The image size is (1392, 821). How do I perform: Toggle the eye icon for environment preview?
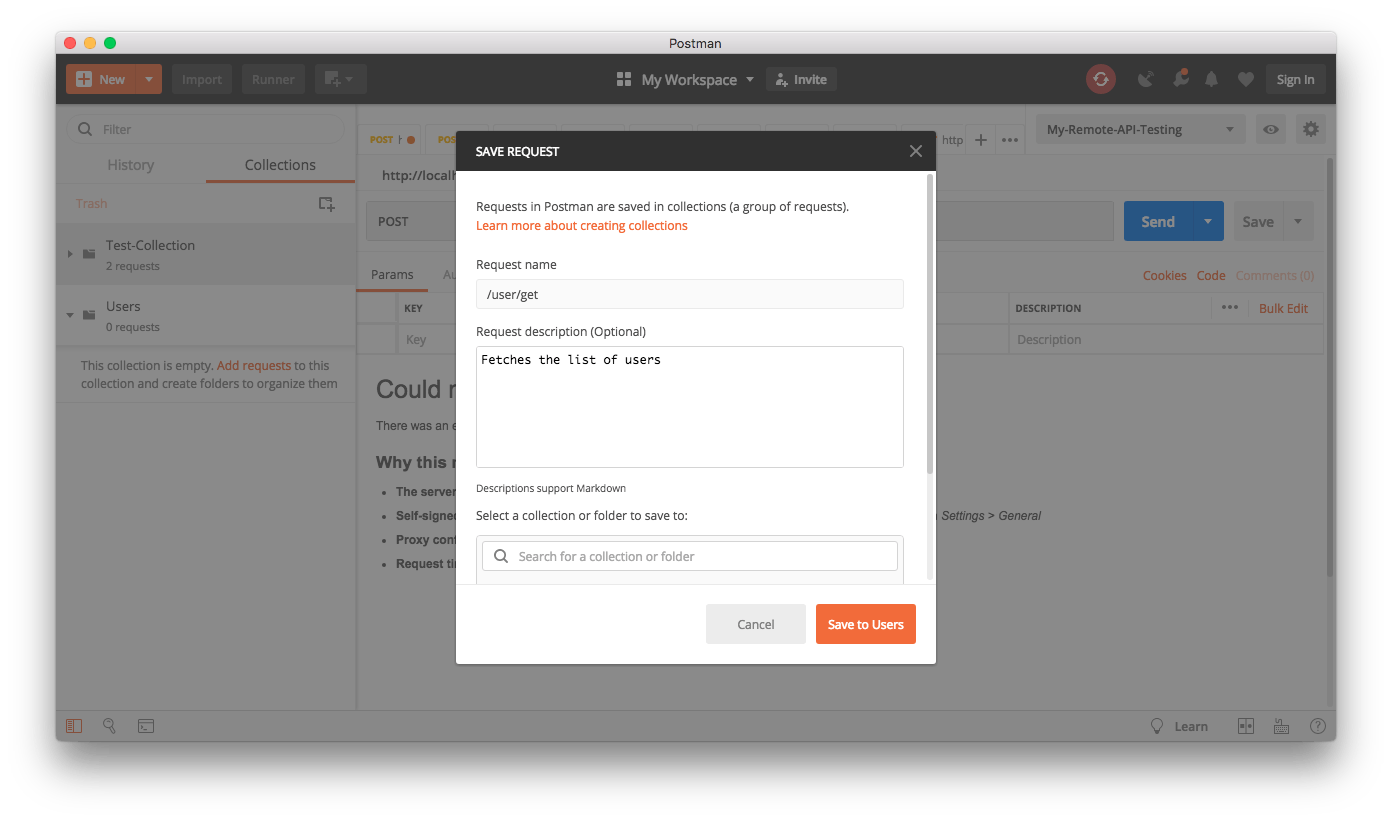click(x=1270, y=129)
